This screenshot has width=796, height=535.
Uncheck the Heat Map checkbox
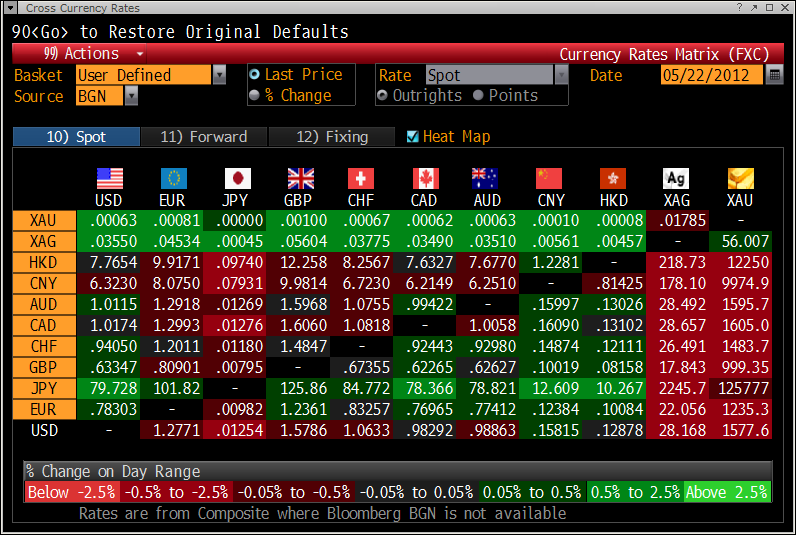point(413,137)
